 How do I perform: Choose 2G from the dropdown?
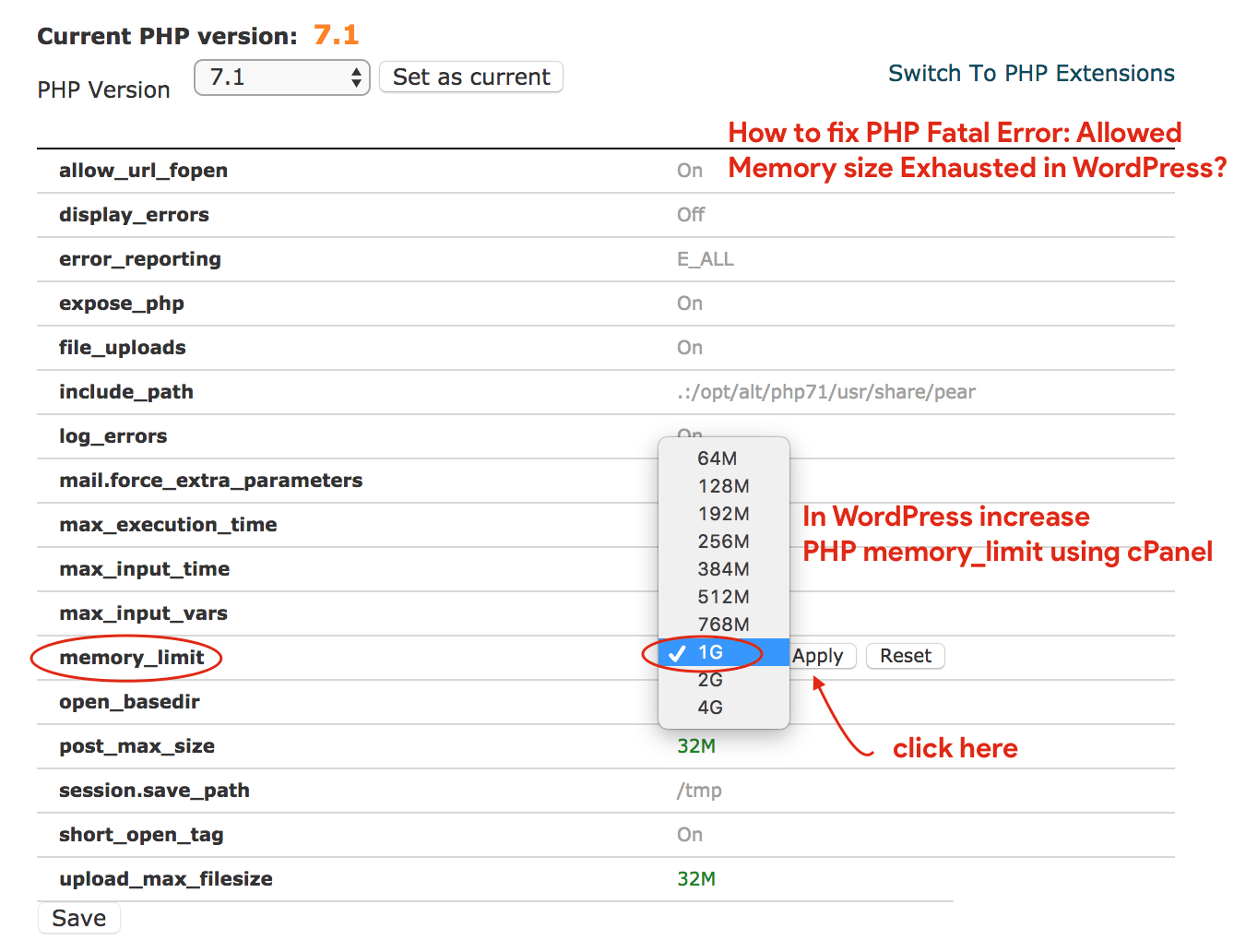coord(710,681)
